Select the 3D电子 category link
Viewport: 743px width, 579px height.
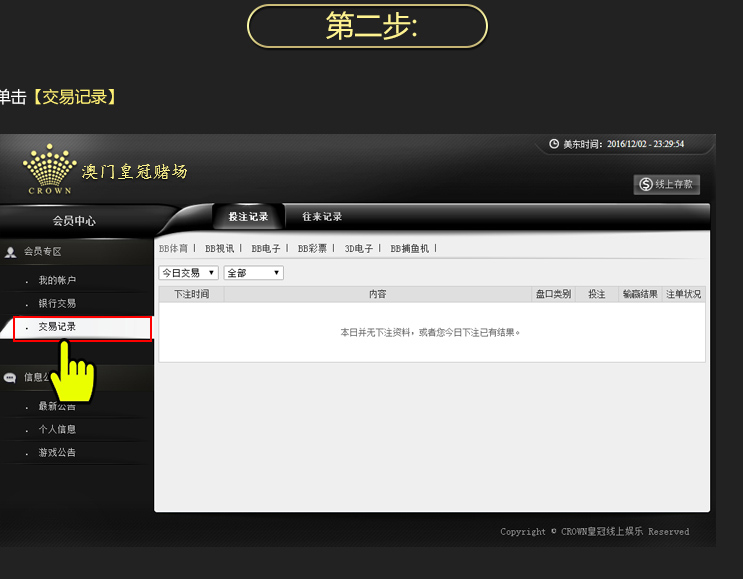[358, 248]
